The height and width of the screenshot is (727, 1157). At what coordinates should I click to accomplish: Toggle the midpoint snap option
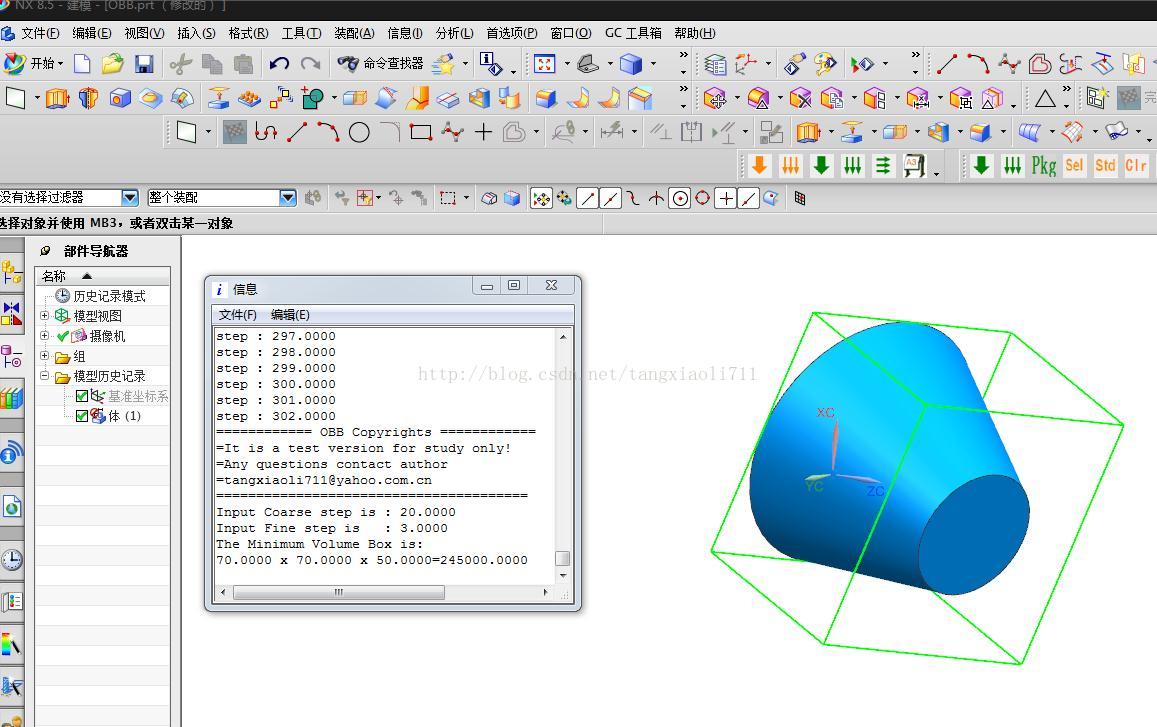coord(610,198)
